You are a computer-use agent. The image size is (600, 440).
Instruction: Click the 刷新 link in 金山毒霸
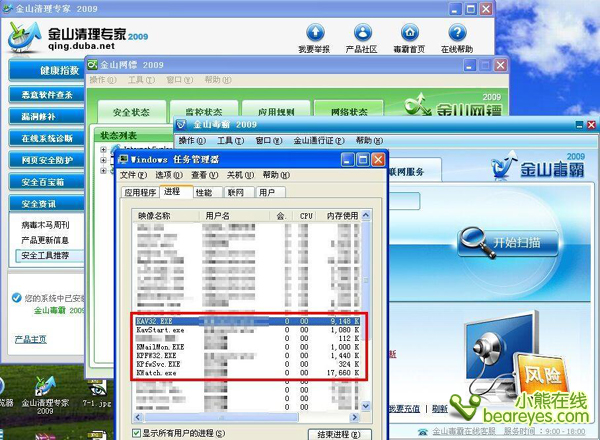tap(440, 409)
